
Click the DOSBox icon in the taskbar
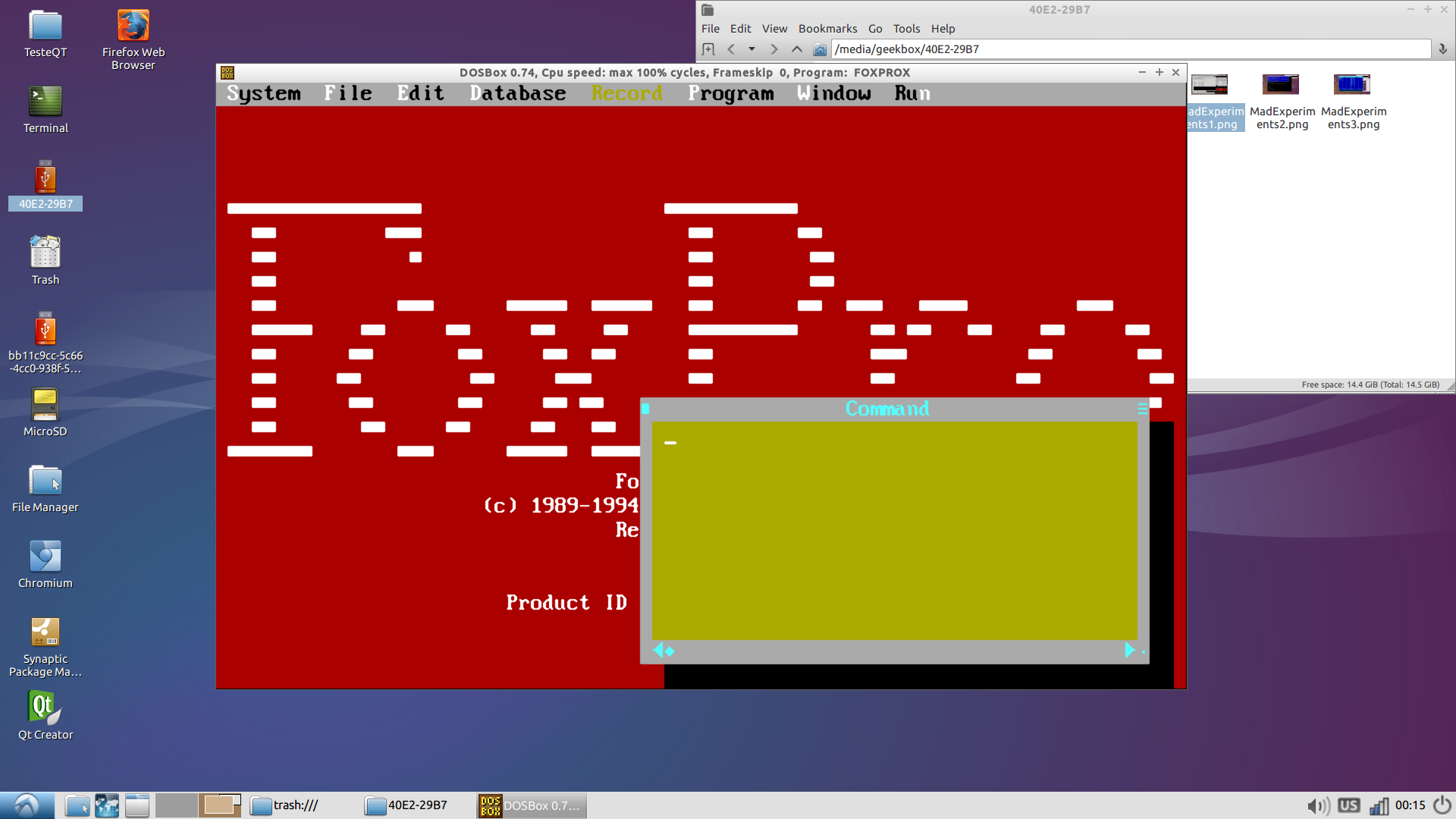[489, 805]
